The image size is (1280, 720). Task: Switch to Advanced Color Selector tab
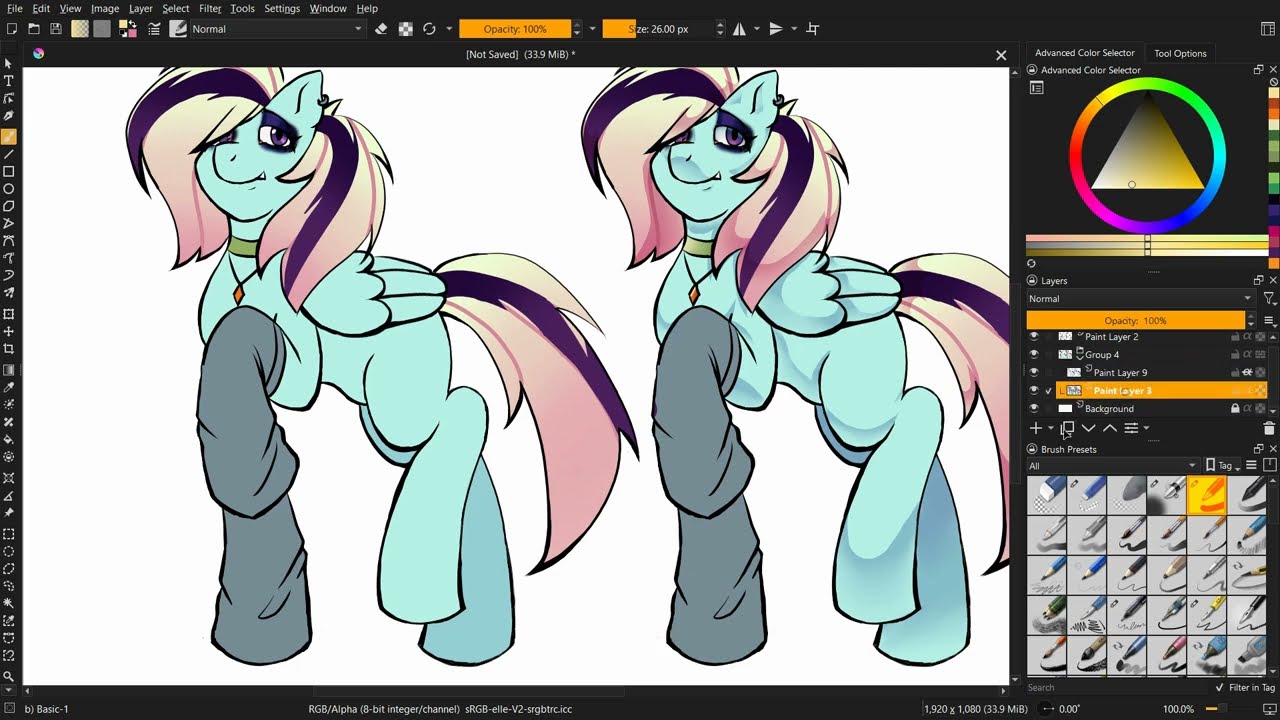[x=1085, y=53]
